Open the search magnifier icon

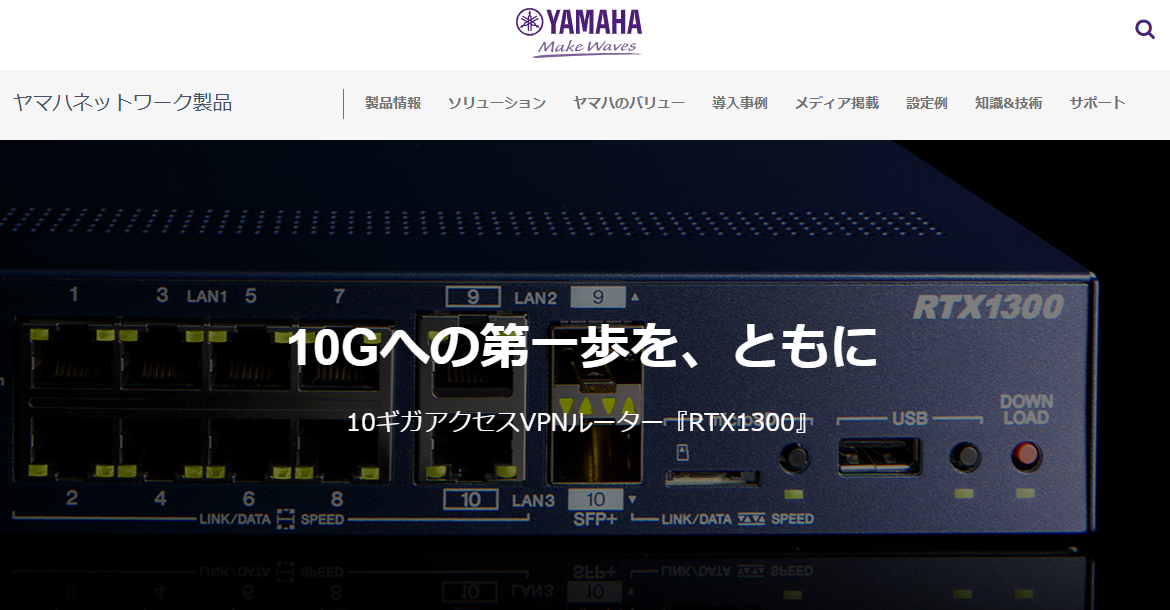pos(1144,30)
